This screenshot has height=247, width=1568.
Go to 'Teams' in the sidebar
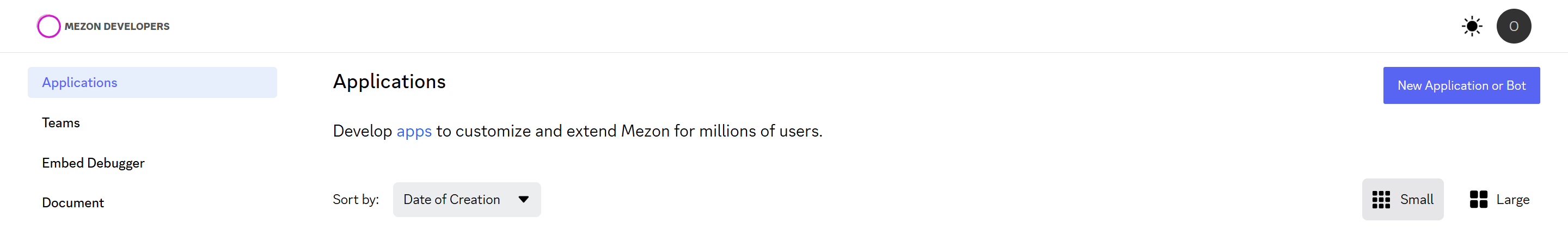click(61, 123)
